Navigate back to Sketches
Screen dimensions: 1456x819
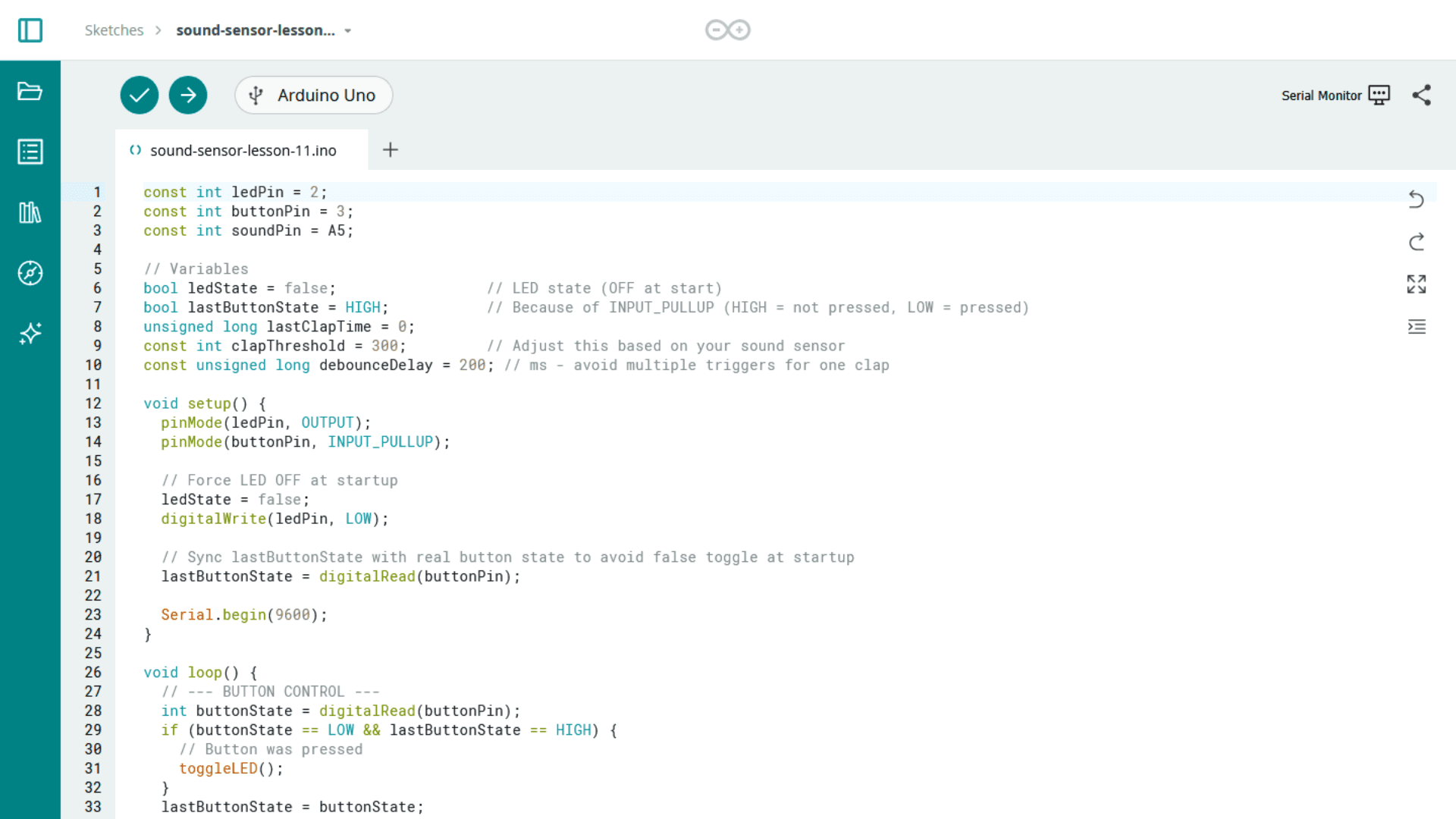(x=113, y=30)
